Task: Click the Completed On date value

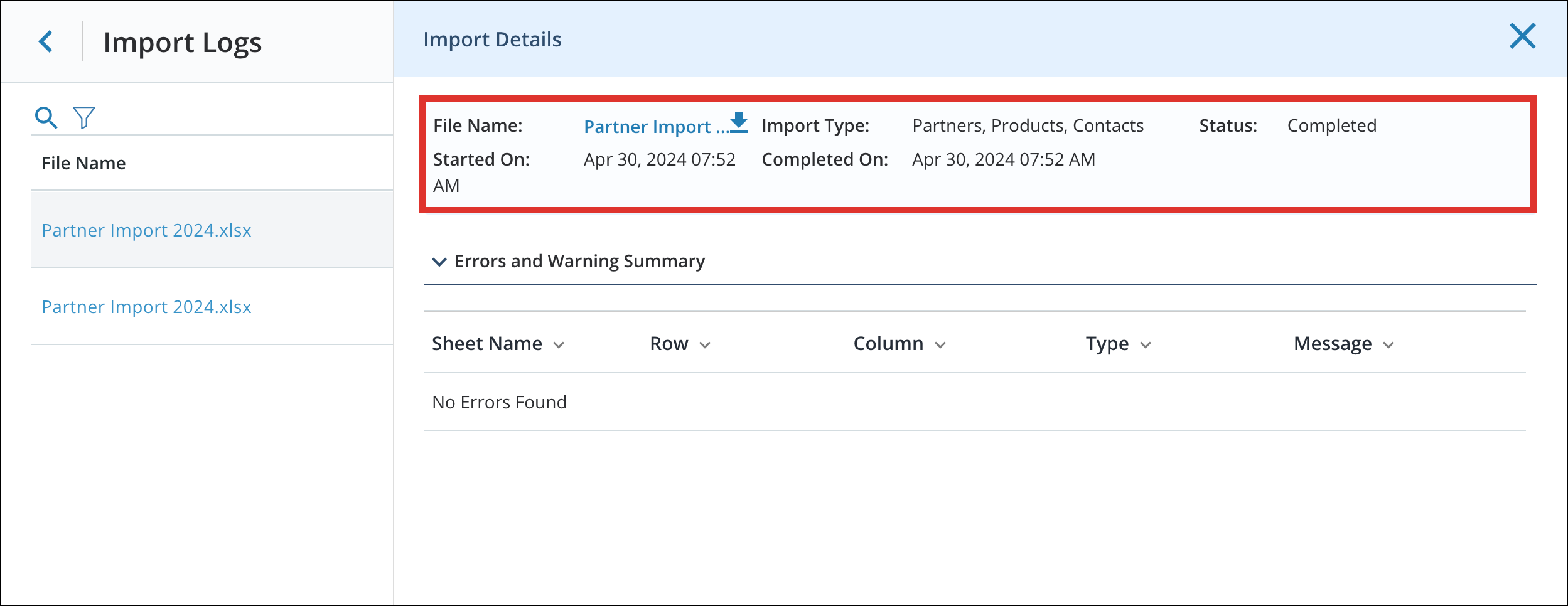Action: coord(1003,159)
